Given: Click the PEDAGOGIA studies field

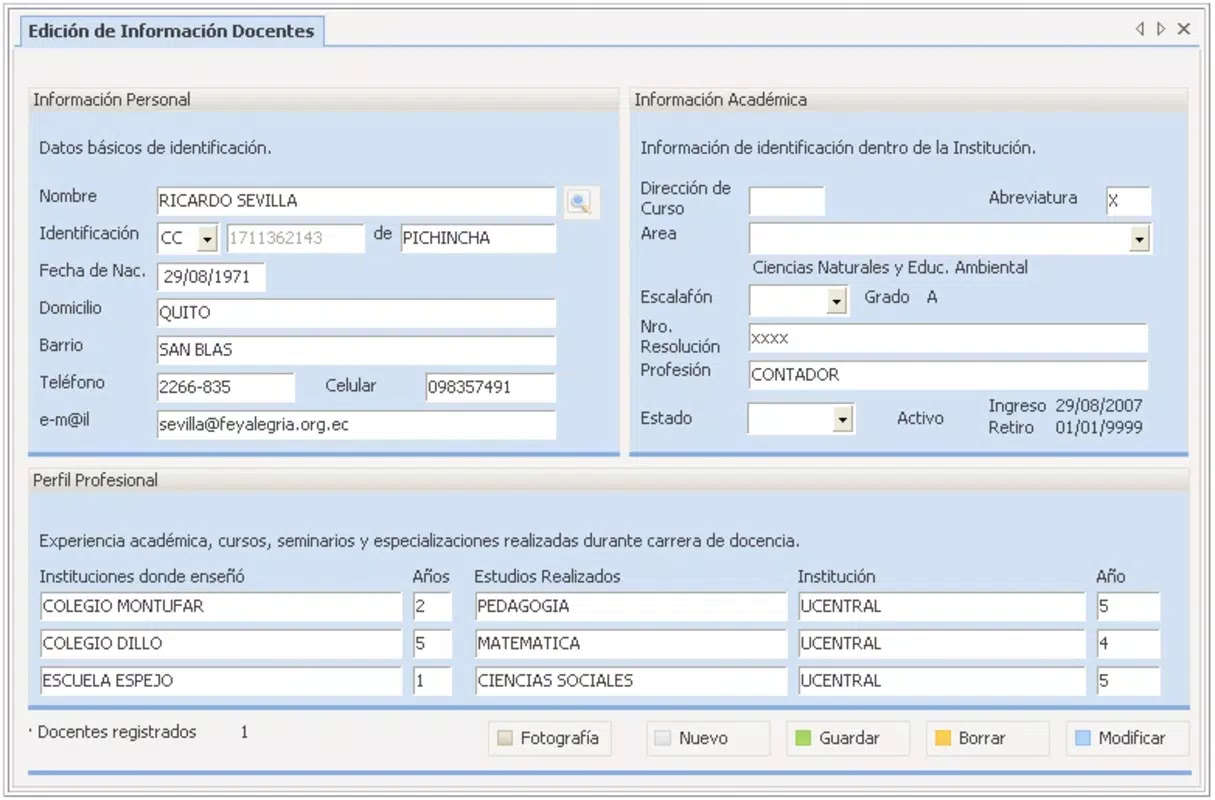Looking at the screenshot, I should tap(631, 607).
